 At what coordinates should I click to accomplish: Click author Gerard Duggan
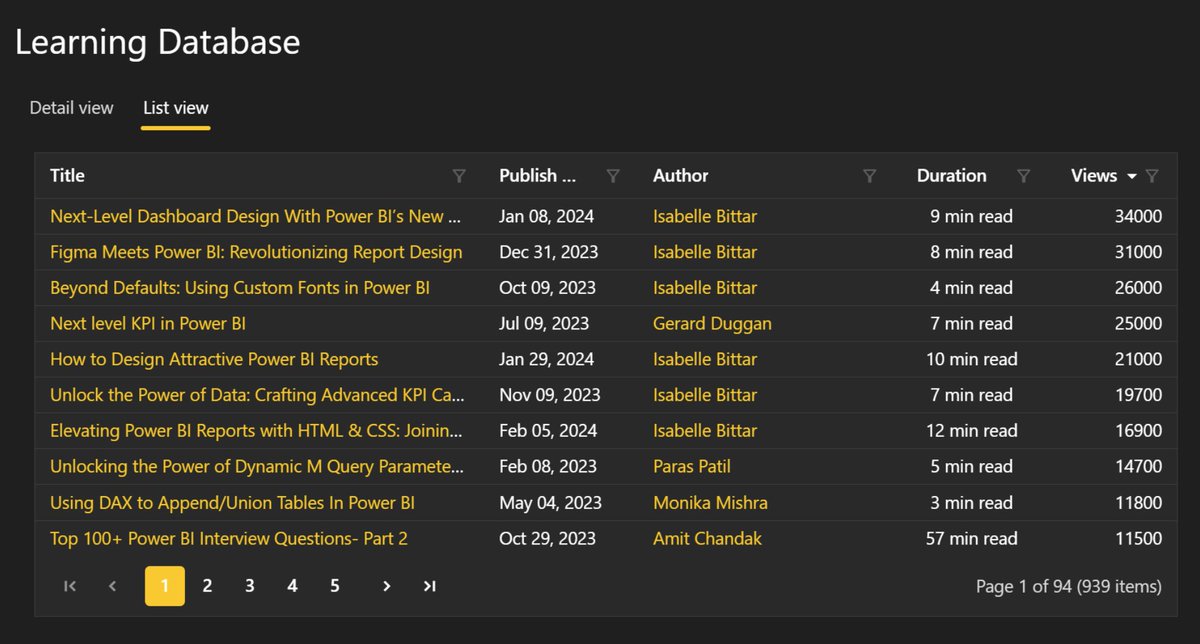712,324
